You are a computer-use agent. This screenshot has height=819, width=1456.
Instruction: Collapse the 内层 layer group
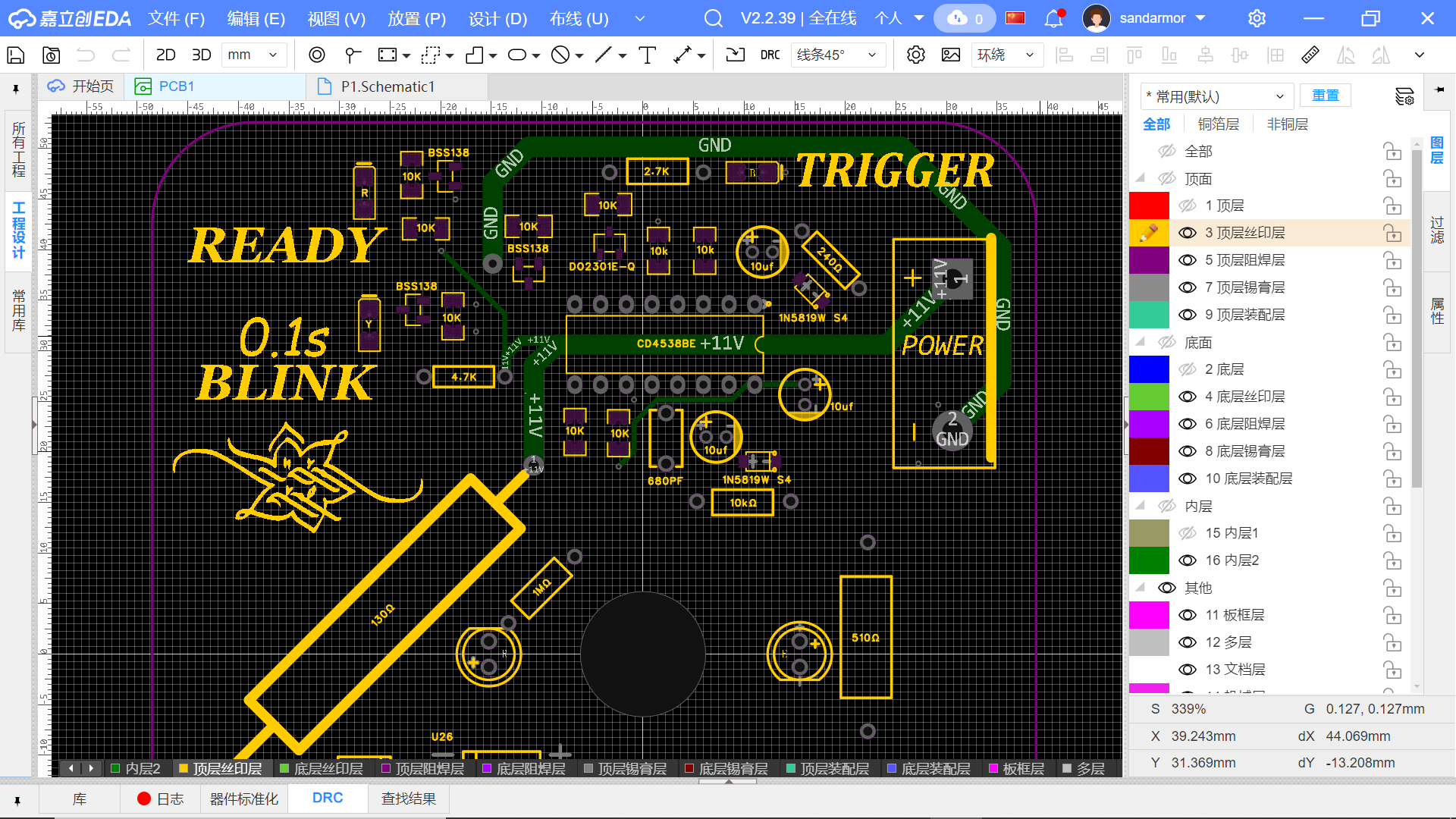[1140, 505]
